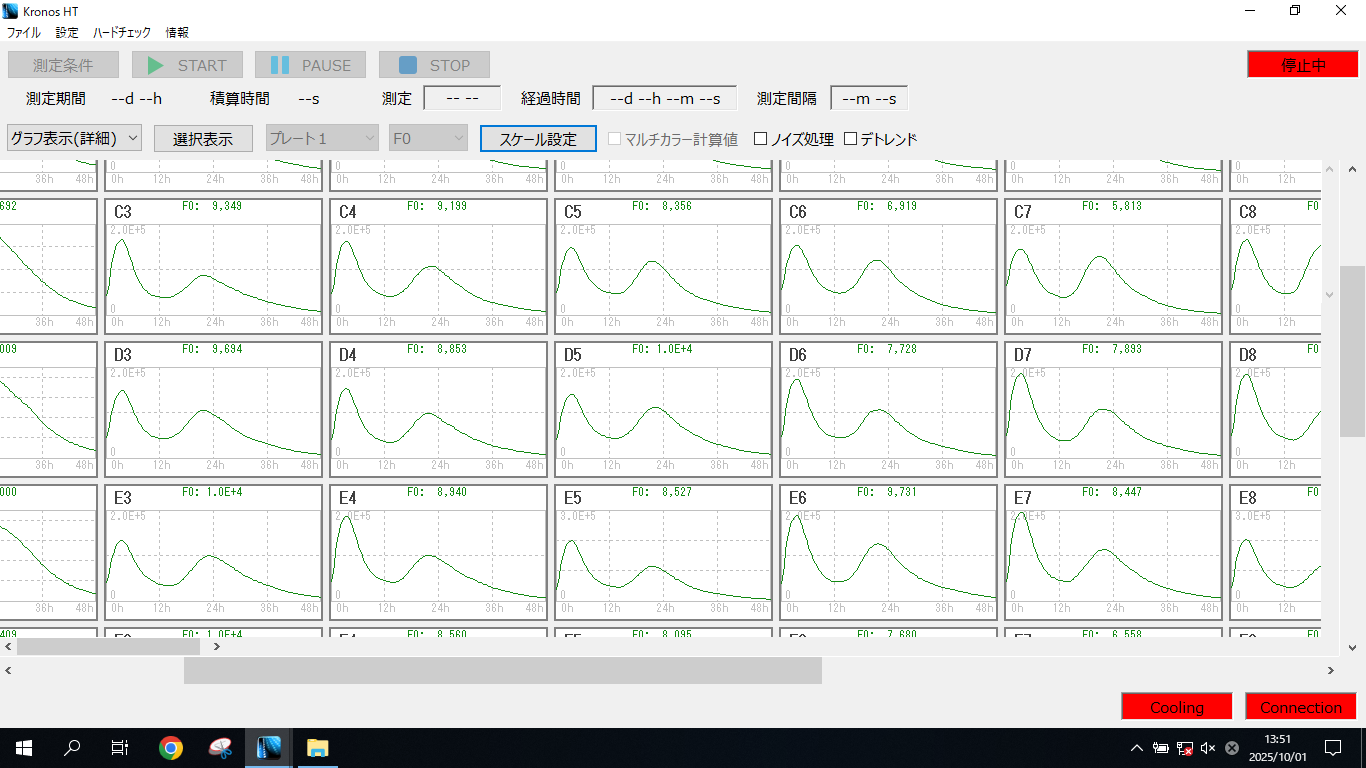This screenshot has width=1366, height=768.
Task: Open the Windows notification center
Action: pos(1333,748)
